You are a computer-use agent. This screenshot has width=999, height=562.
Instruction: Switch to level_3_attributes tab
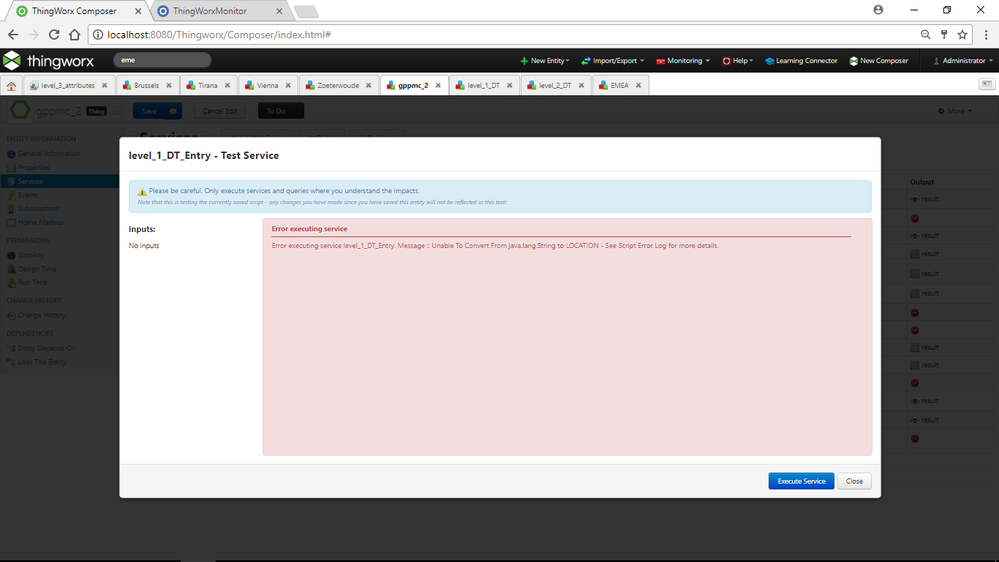pyautogui.click(x=63, y=85)
